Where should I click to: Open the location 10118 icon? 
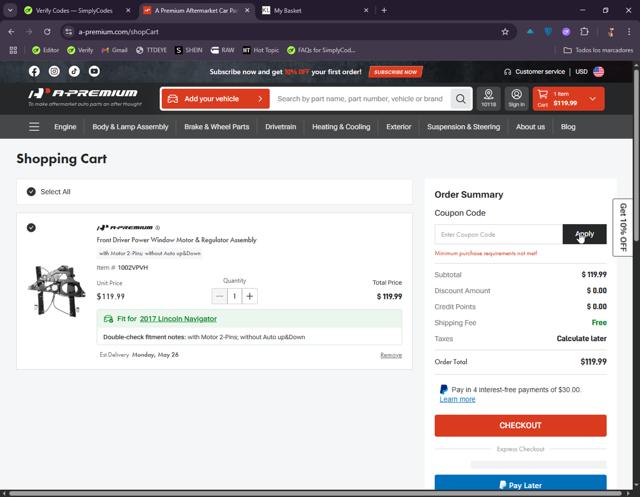pyautogui.click(x=489, y=98)
